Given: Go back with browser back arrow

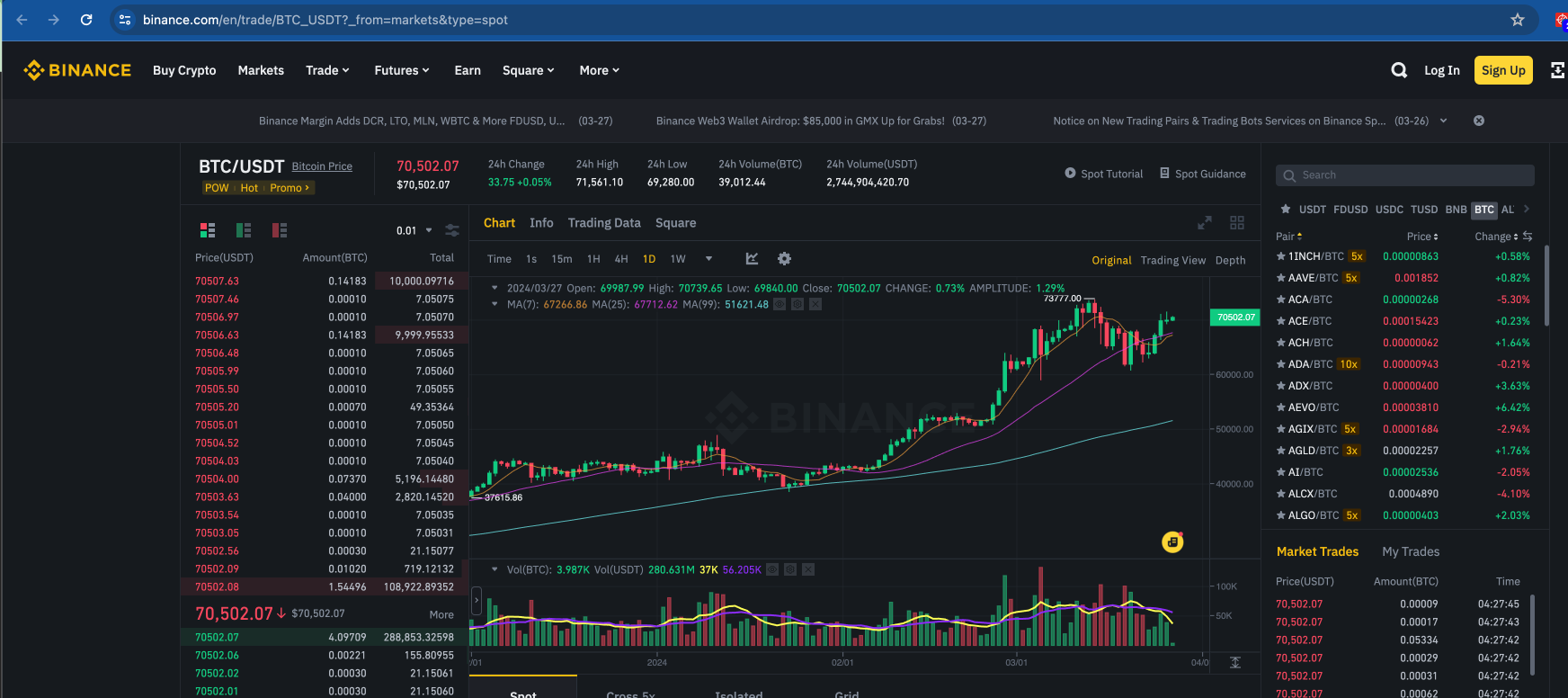Looking at the screenshot, I should coord(22,20).
